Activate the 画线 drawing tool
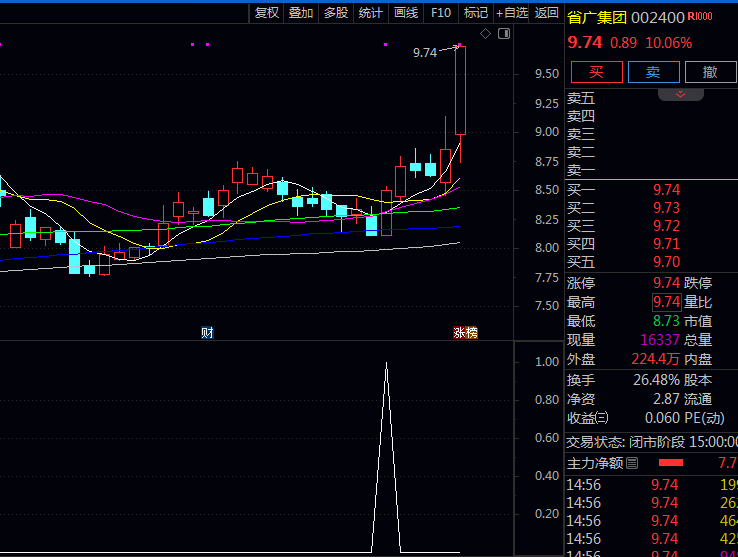 click(406, 13)
